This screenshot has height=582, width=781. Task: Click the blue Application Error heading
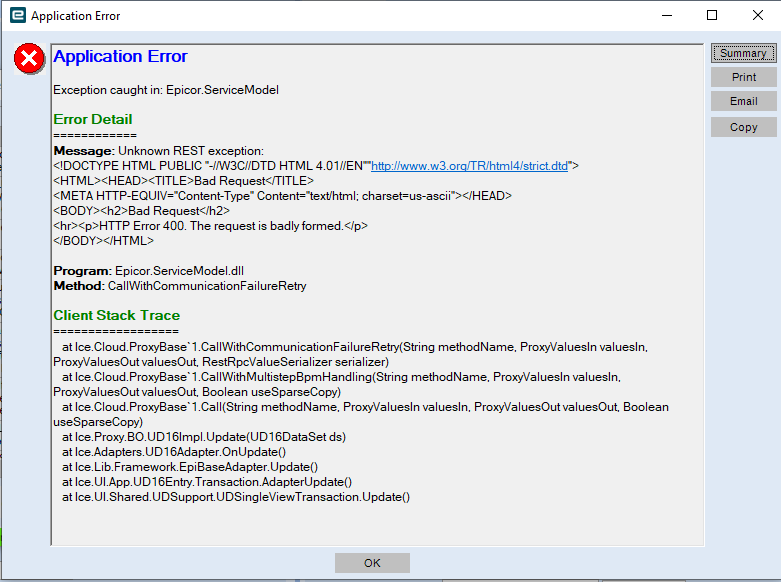[x=120, y=56]
